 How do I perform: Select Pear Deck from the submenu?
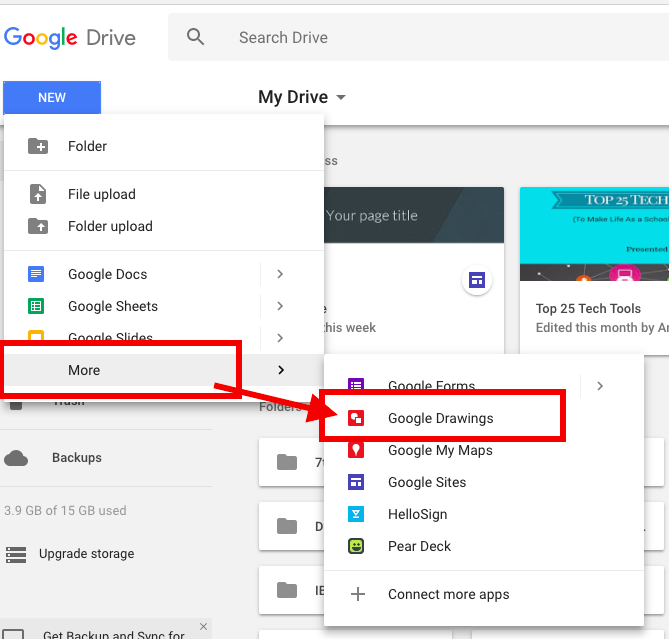pos(484,546)
